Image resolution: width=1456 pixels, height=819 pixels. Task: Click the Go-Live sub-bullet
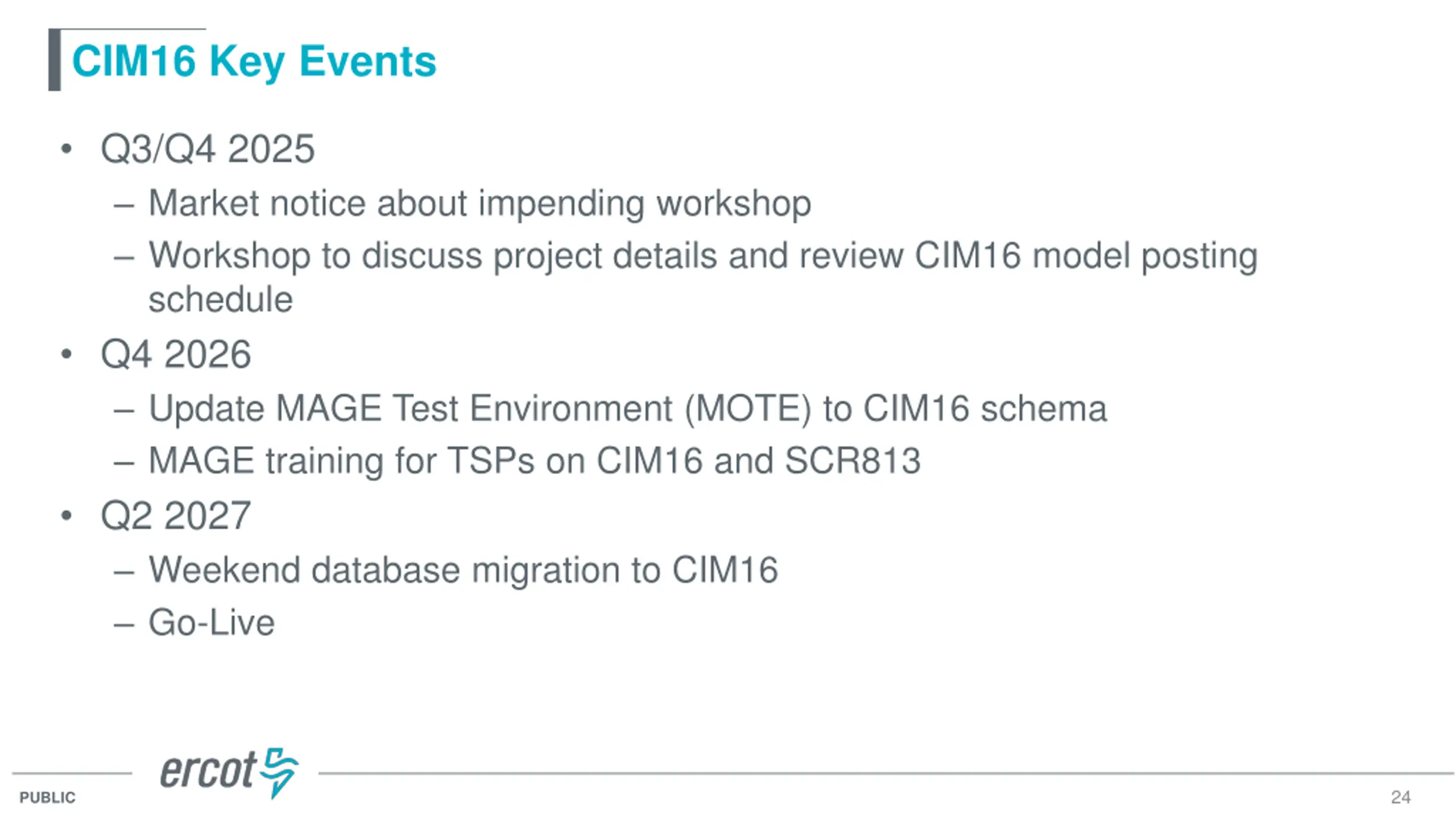pyautogui.click(x=212, y=622)
